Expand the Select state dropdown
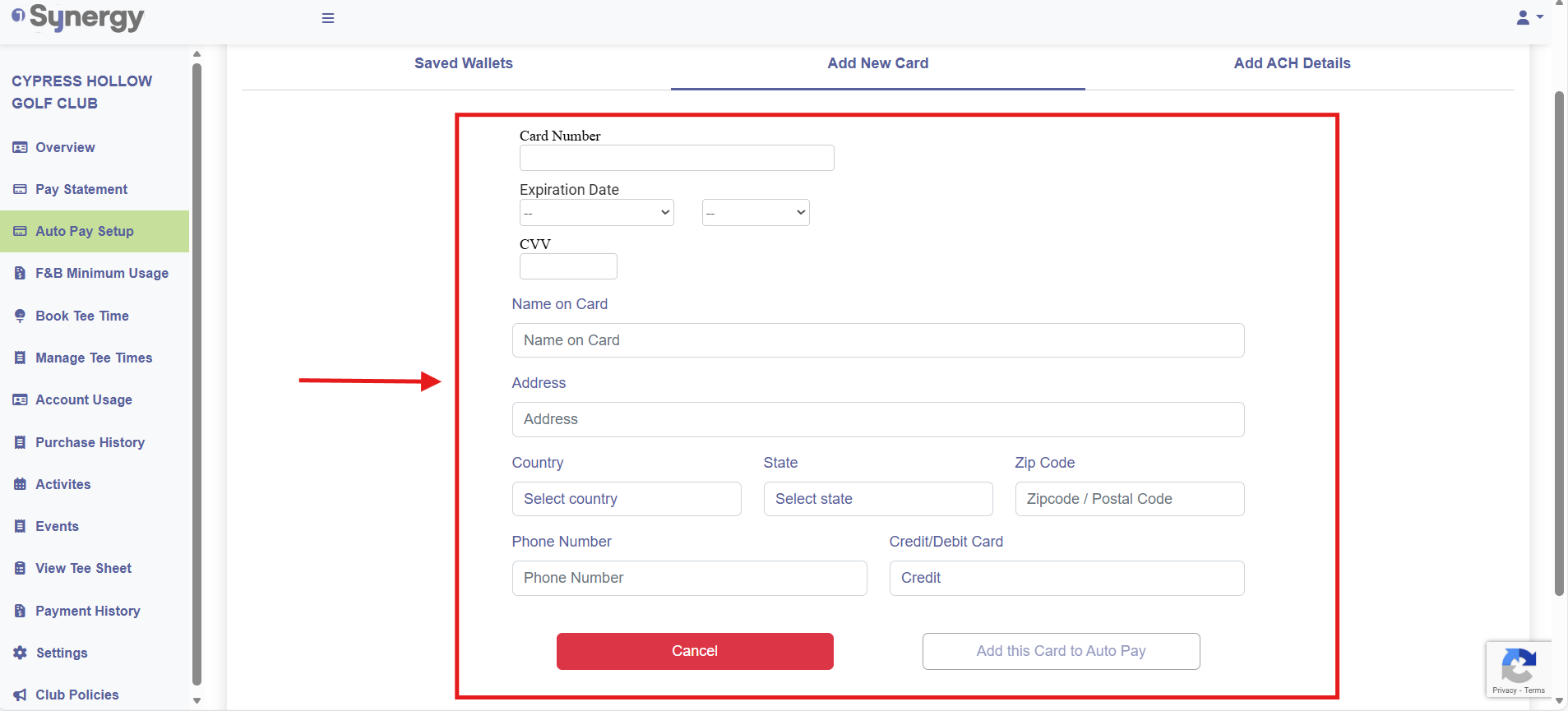The image size is (1568, 711). tap(878, 499)
